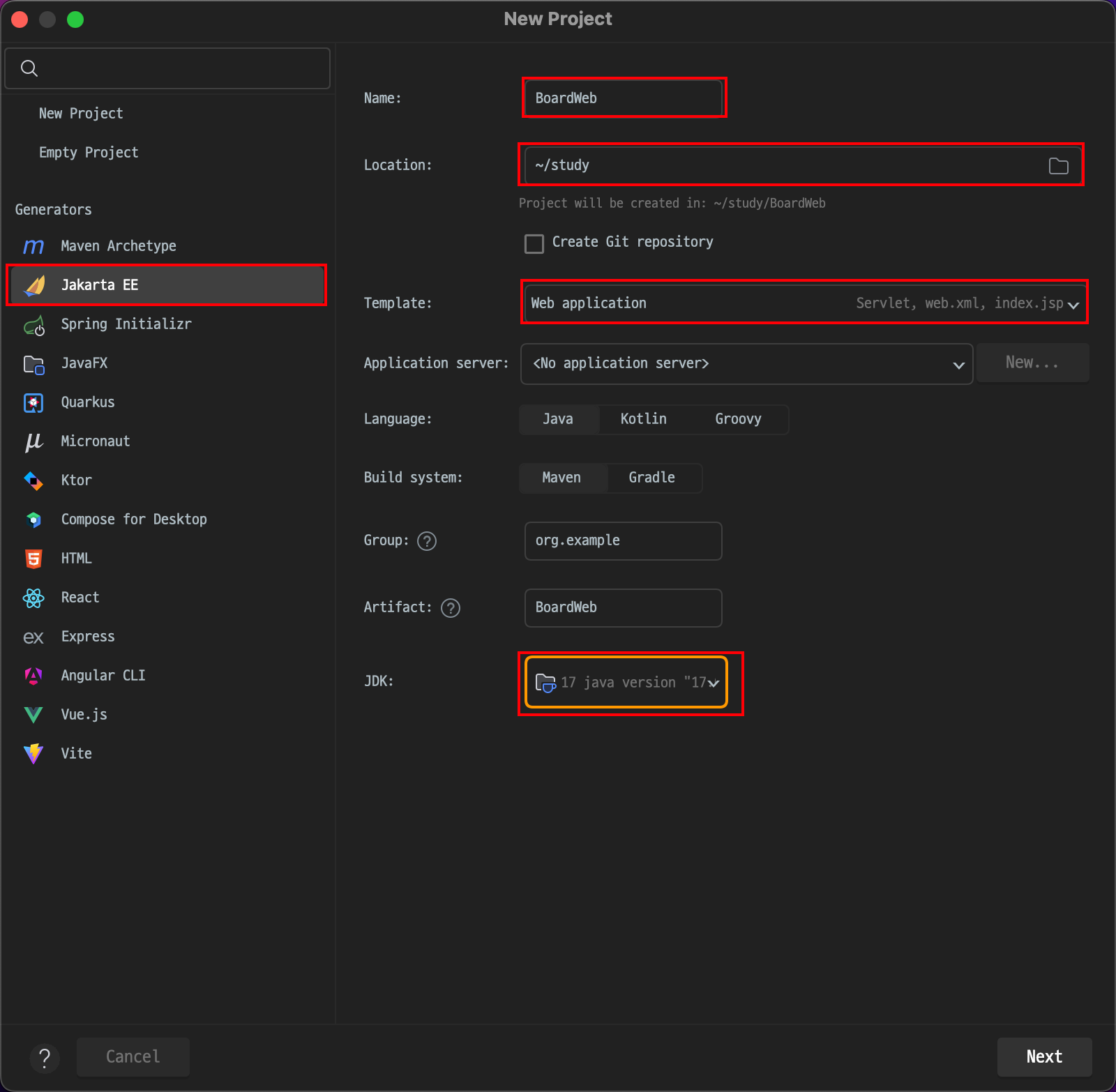Click the Maven Archetype generator icon
This screenshot has width=1116, height=1092.
point(33,246)
